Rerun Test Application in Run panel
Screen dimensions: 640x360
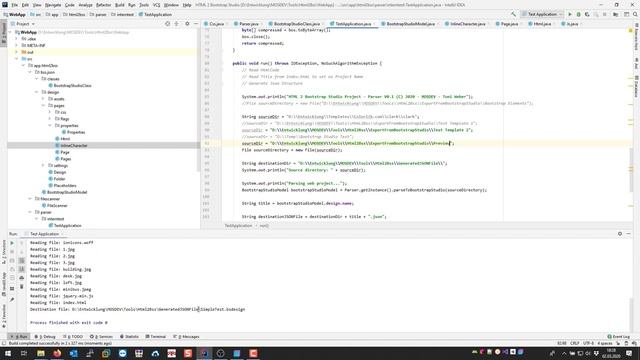(x=12, y=243)
